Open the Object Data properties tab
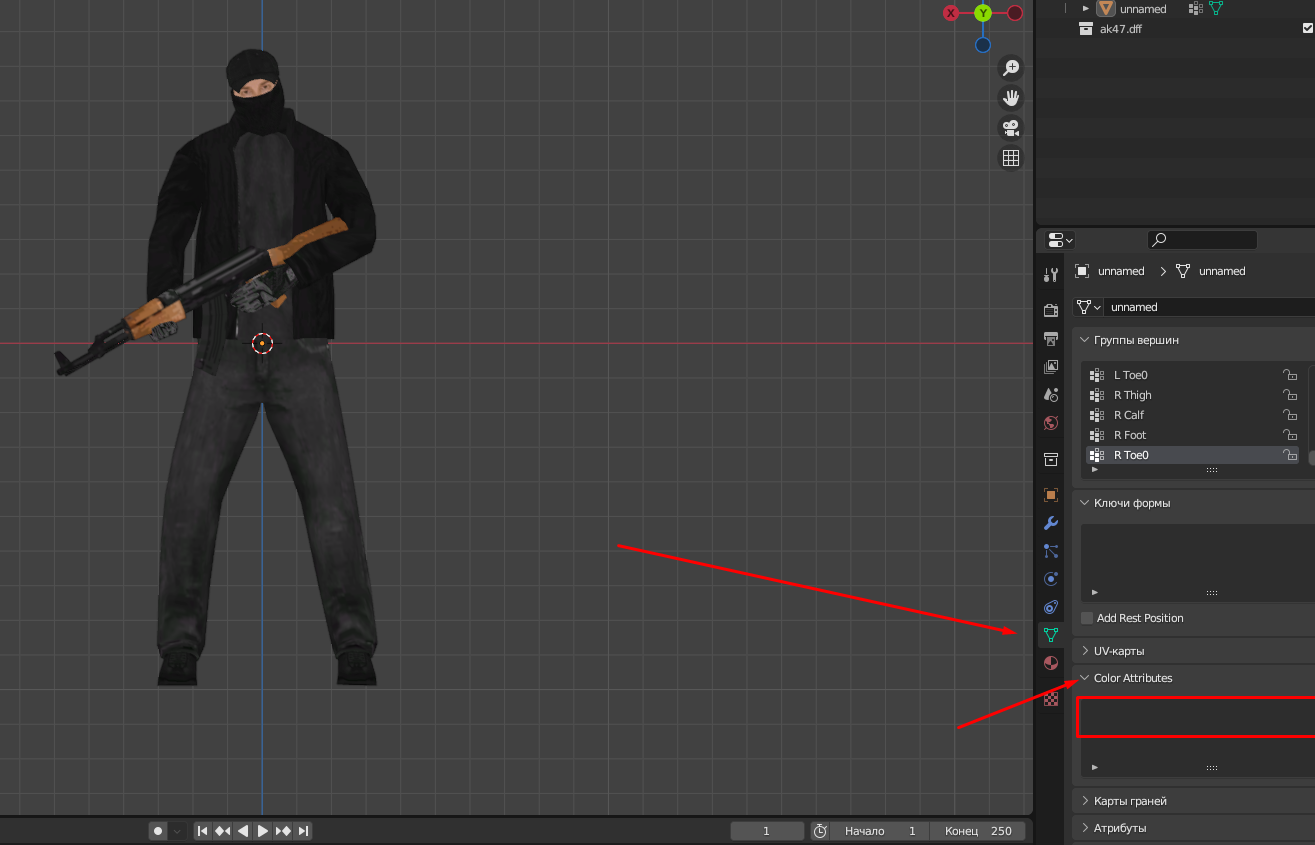Image resolution: width=1315 pixels, height=845 pixels. coord(1050,634)
